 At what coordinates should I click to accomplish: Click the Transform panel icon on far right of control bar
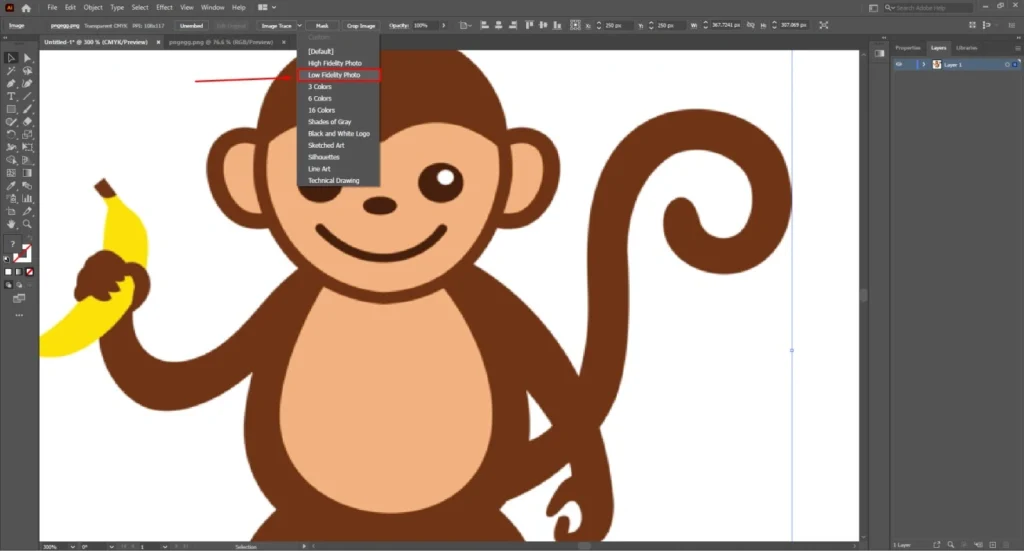tap(824, 25)
